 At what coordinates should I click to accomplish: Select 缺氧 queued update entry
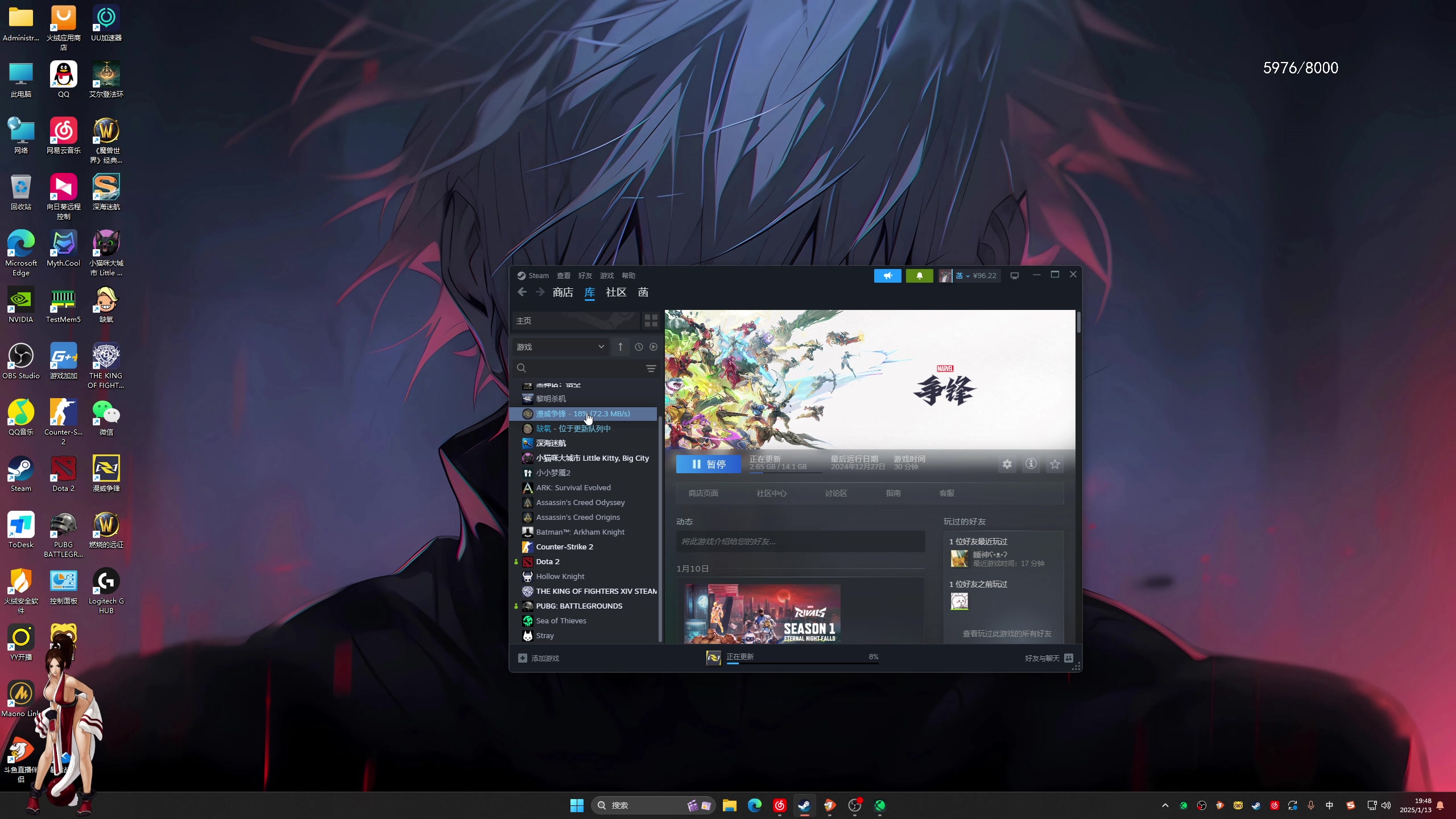click(x=573, y=429)
